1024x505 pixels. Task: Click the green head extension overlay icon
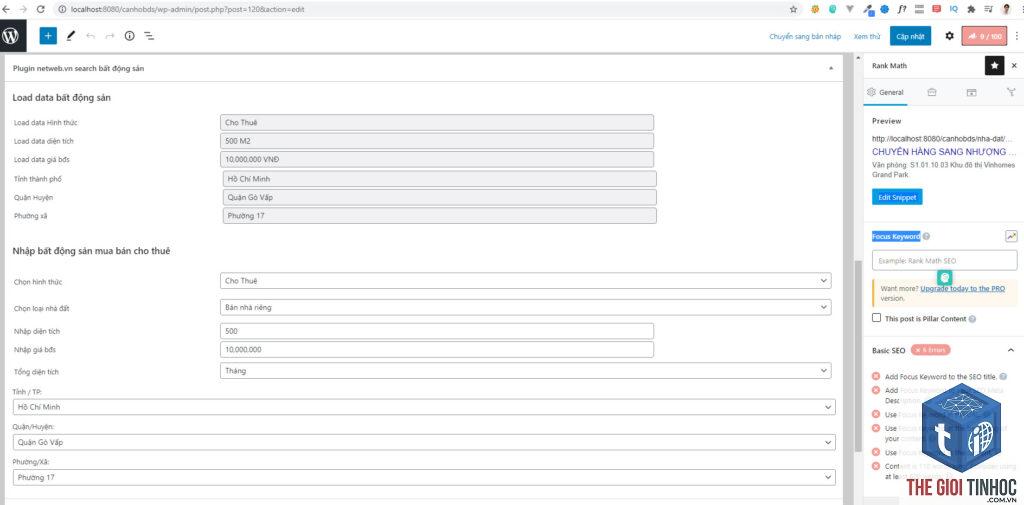[x=945, y=278]
